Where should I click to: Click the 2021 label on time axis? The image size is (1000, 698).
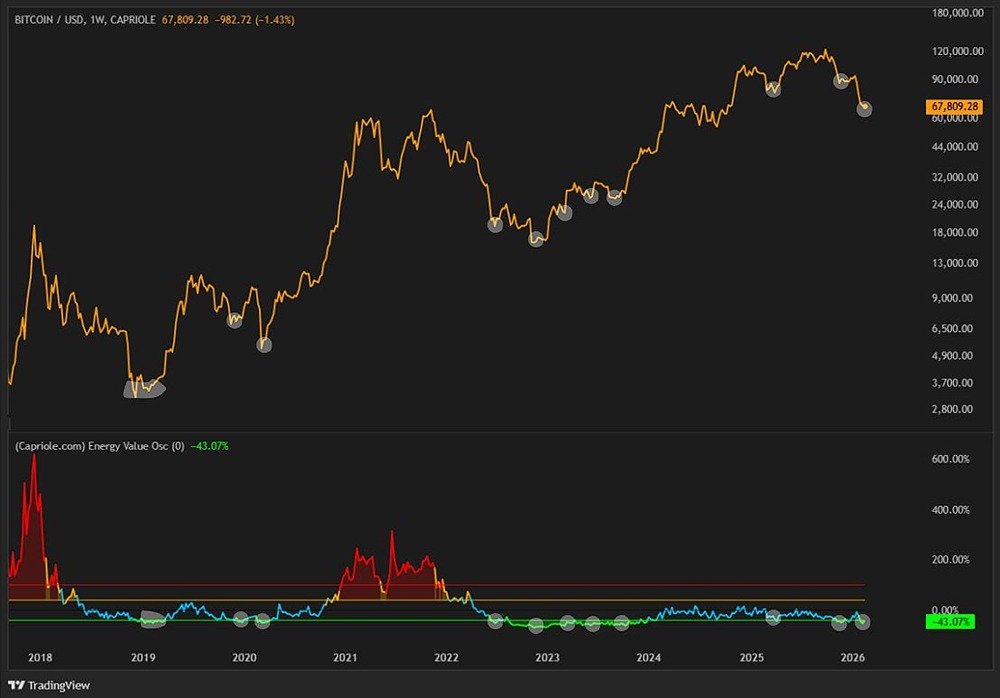click(345, 657)
